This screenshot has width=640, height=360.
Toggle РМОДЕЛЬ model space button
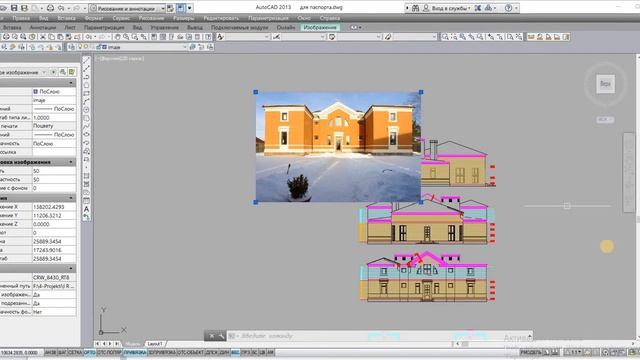point(531,352)
